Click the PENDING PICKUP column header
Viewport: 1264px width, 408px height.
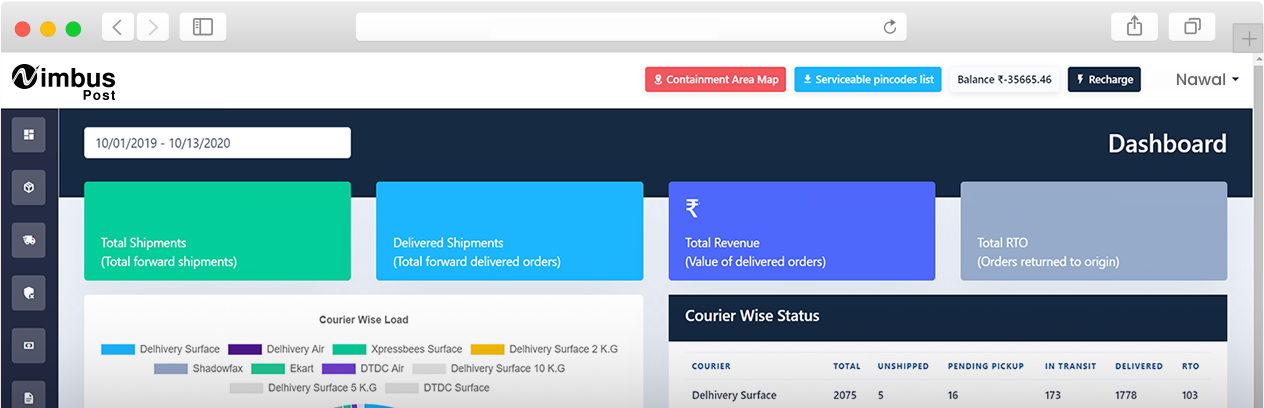(987, 367)
